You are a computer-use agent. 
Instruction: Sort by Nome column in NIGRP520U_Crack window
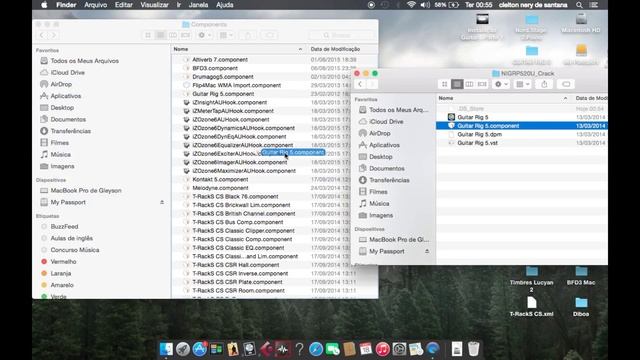point(504,98)
